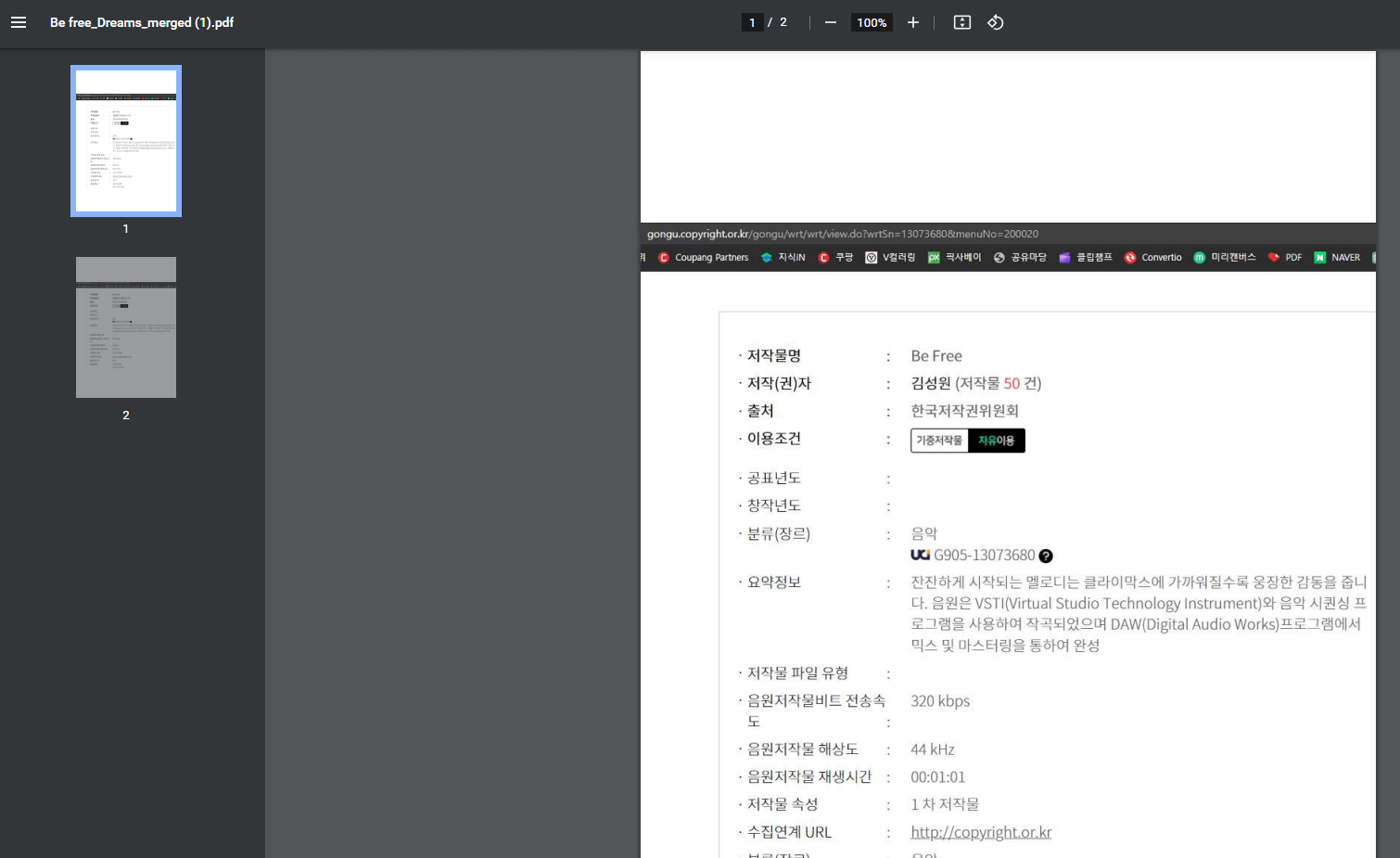Image resolution: width=1400 pixels, height=858 pixels.
Task: Click the 공유마당 bookmark
Action: (x=1020, y=258)
